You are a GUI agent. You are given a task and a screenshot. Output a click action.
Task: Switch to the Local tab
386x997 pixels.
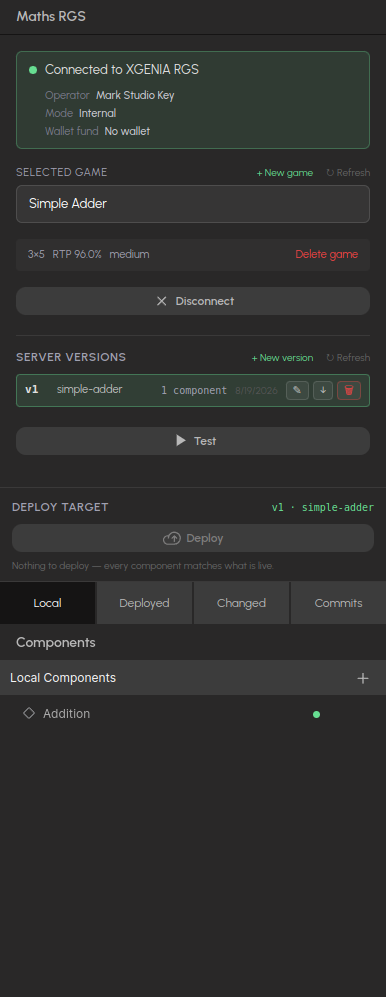[x=48, y=603]
